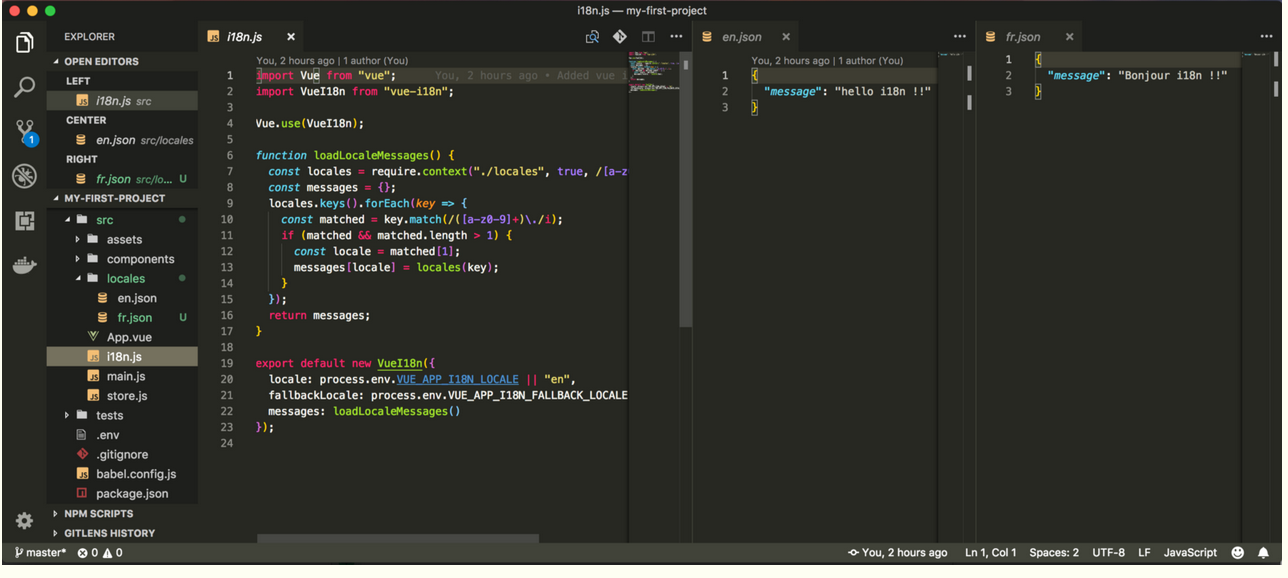1288x578 pixels.
Task: Click the Vue icon next to App.vue
Action: click(93, 337)
